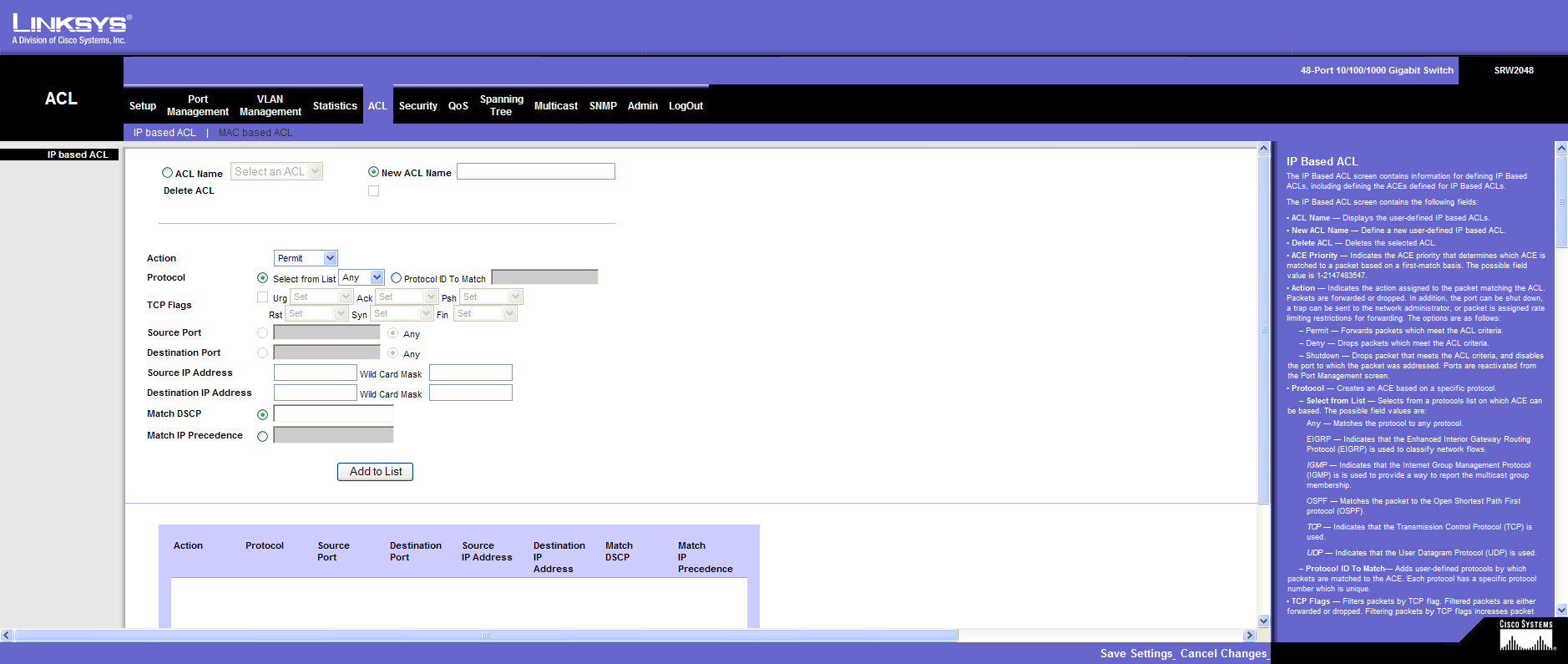The height and width of the screenshot is (664, 1568).
Task: Click the Cisco Systems logo
Action: [x=1525, y=636]
